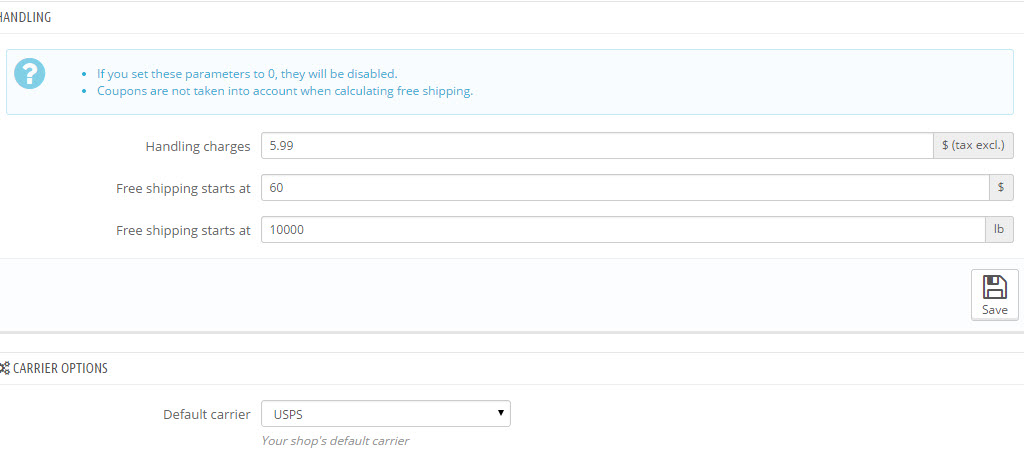Screen dimensions: 1024x466
Task: Click the floppy disk Save icon
Action: pos(994,288)
